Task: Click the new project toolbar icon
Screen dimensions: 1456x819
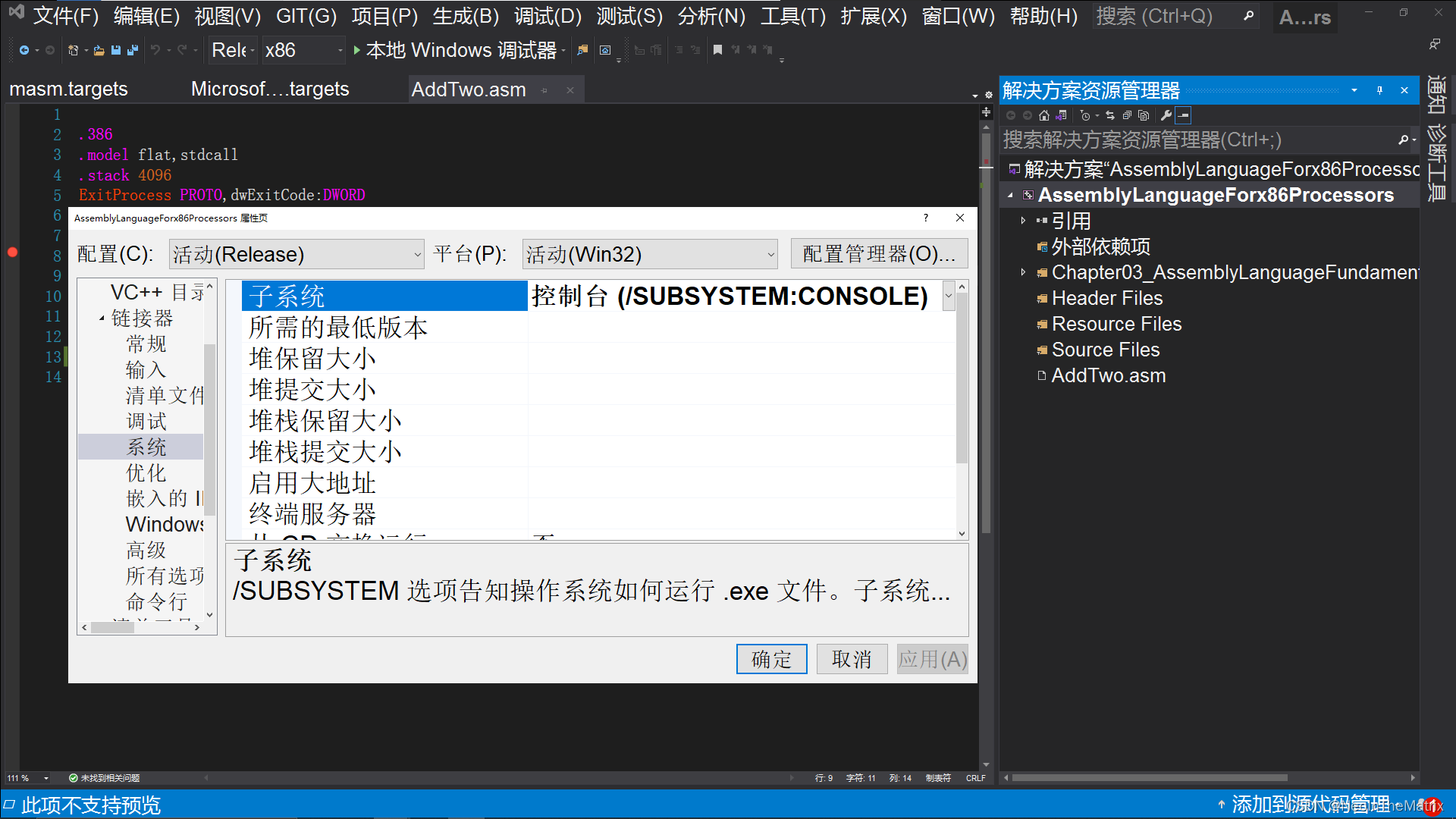Action: click(74, 50)
